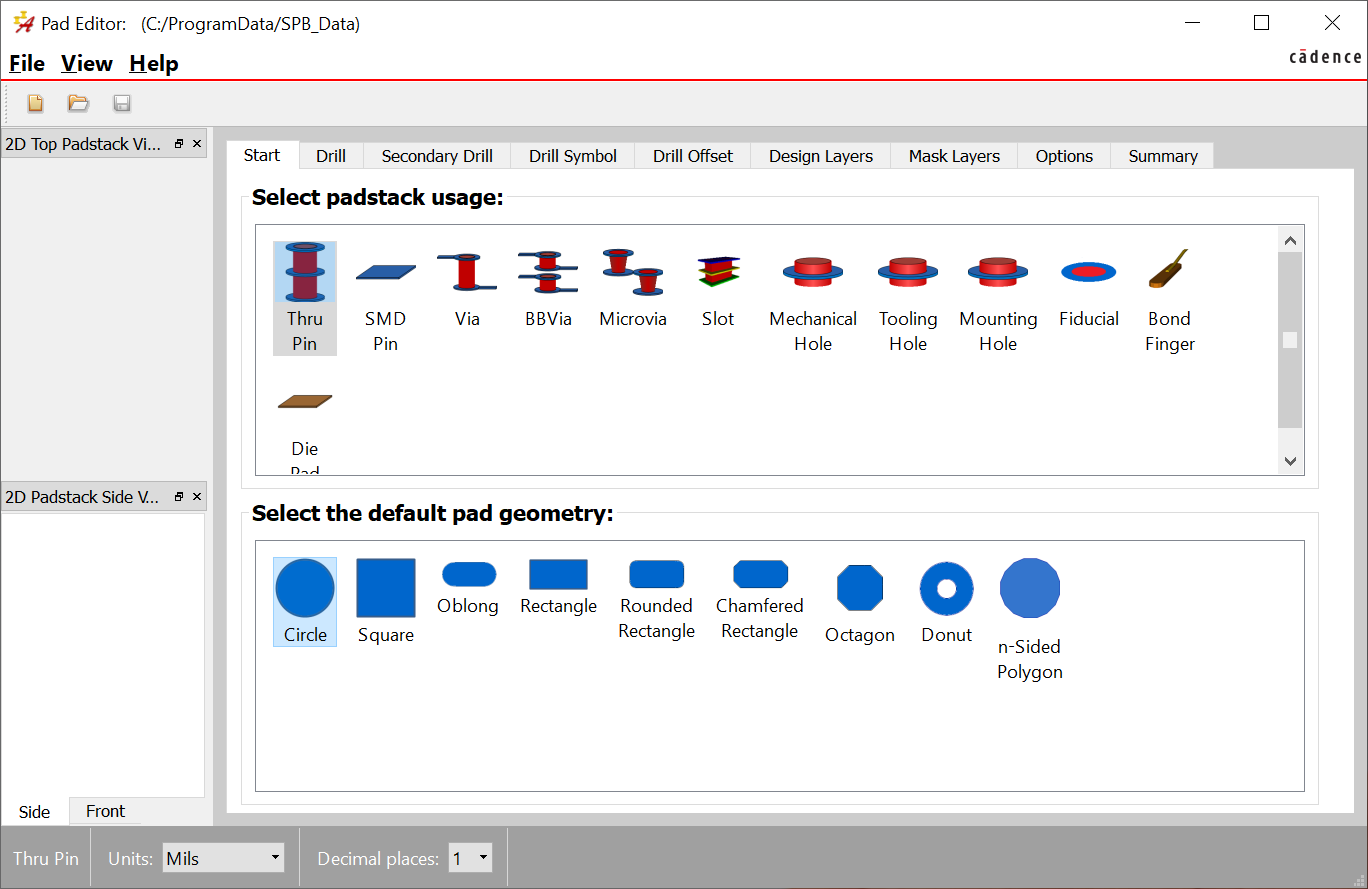This screenshot has height=889, width=1368.
Task: Minimize the Pad Editor window
Action: click(1192, 23)
